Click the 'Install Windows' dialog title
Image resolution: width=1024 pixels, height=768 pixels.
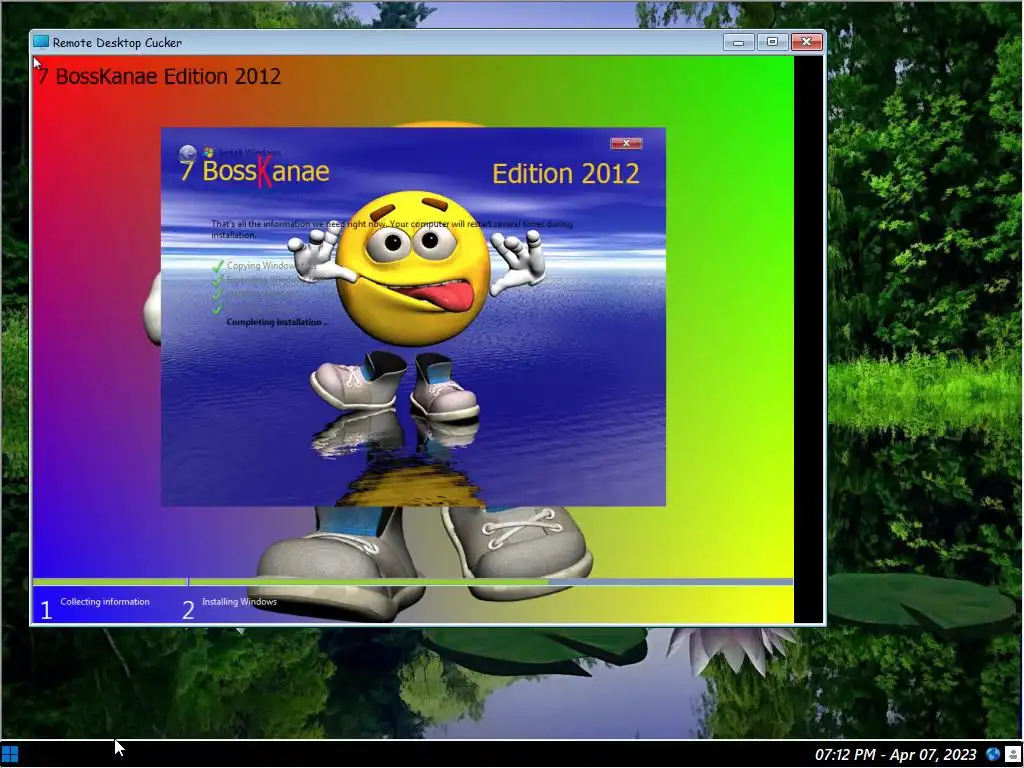click(x=250, y=153)
